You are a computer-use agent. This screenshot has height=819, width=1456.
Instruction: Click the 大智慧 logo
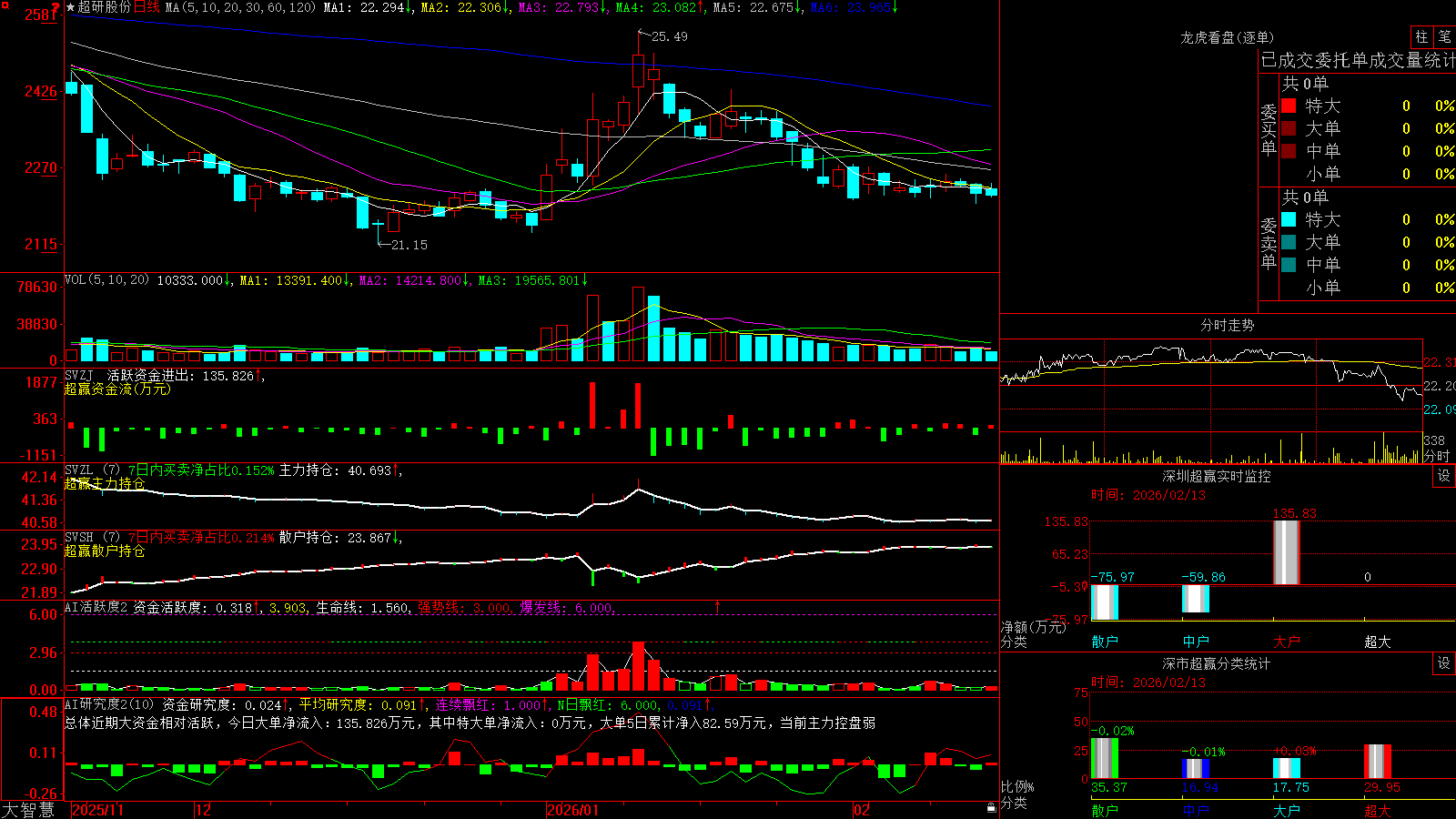(x=28, y=810)
